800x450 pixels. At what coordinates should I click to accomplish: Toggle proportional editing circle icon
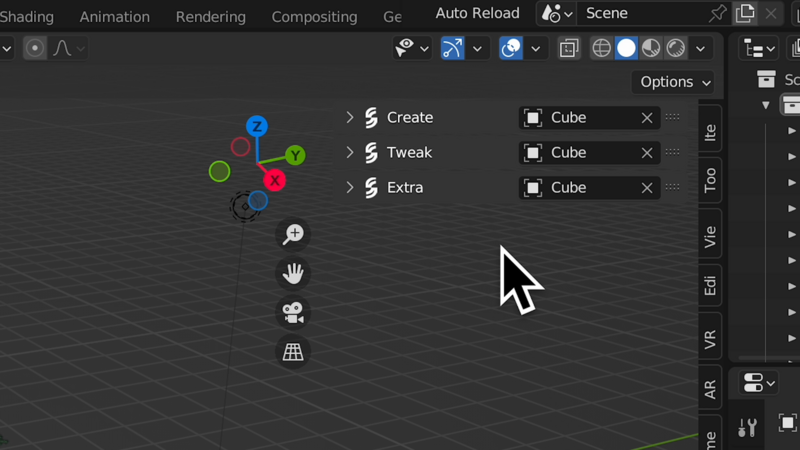(35, 48)
